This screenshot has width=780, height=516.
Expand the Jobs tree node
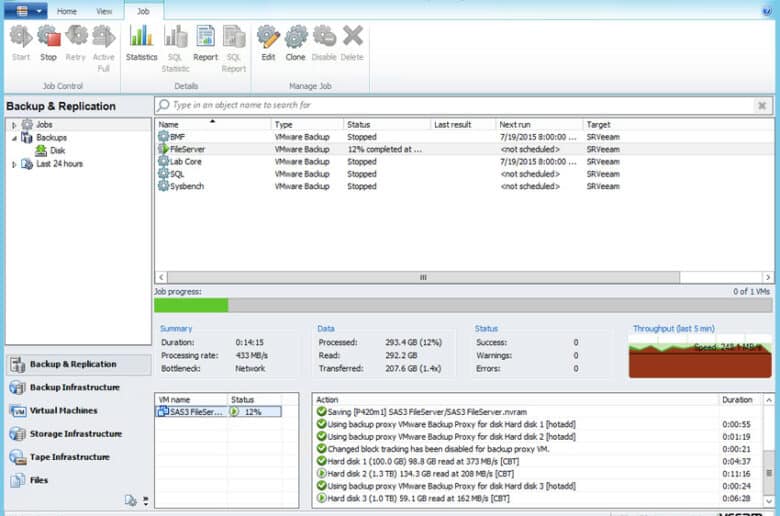14,125
